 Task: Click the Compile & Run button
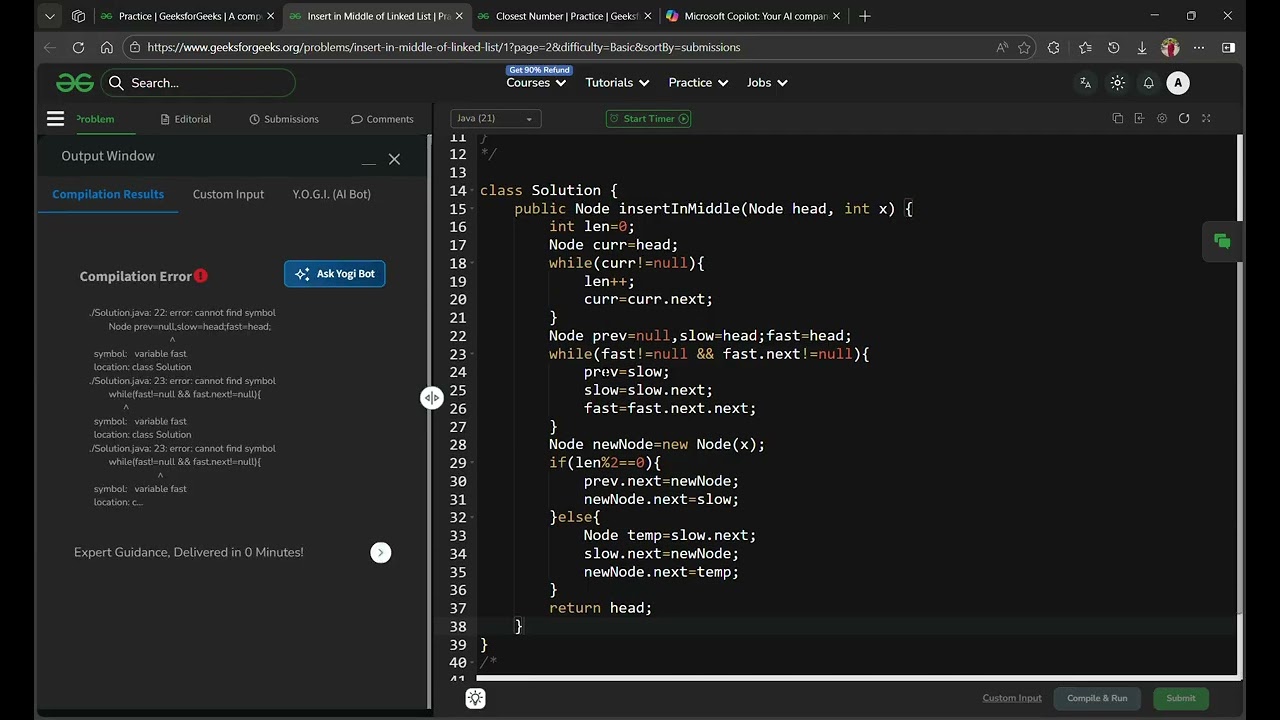point(1097,698)
